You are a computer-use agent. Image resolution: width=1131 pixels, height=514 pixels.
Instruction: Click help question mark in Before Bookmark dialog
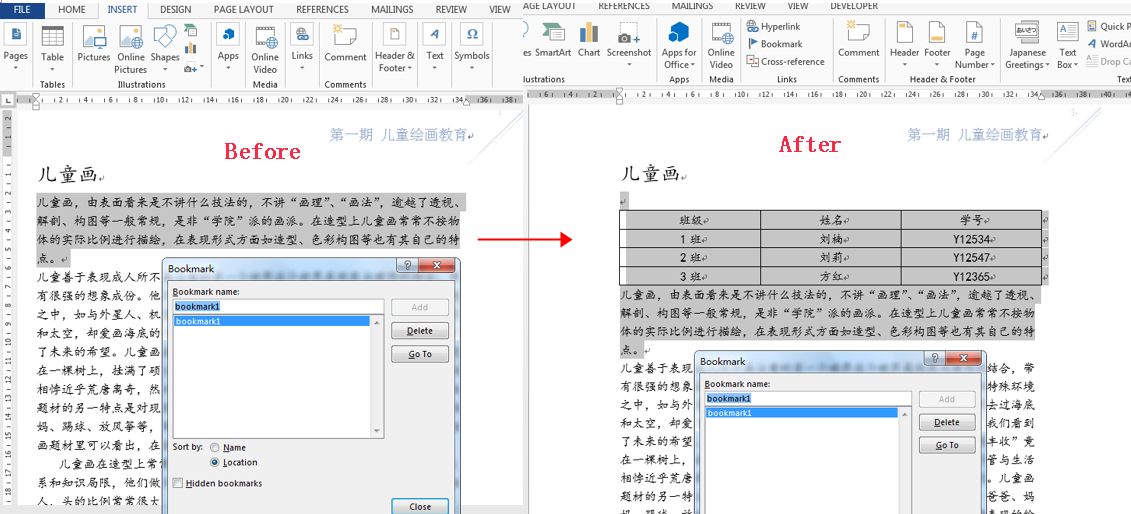[x=408, y=266]
